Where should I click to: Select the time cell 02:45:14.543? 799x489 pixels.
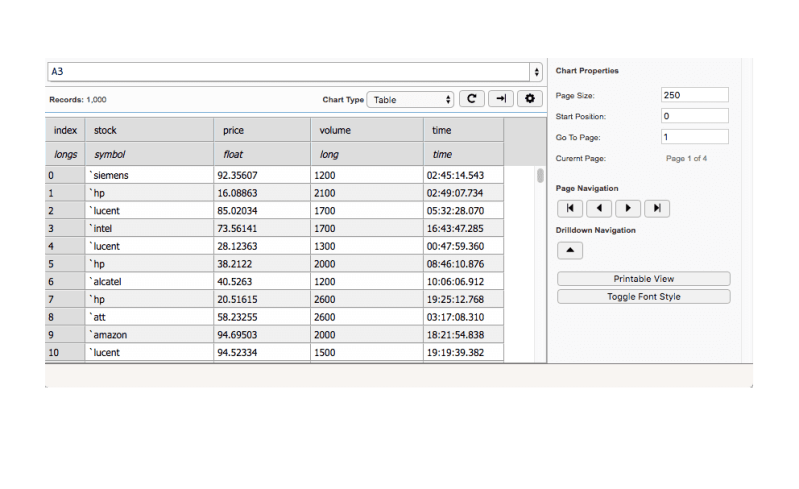(463, 175)
